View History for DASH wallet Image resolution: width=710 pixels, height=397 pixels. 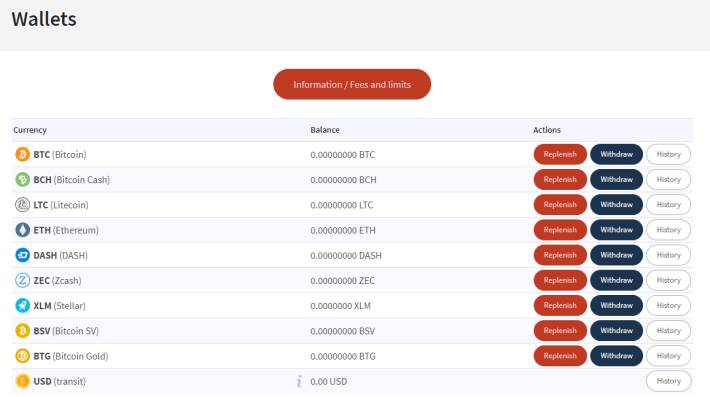tap(668, 255)
